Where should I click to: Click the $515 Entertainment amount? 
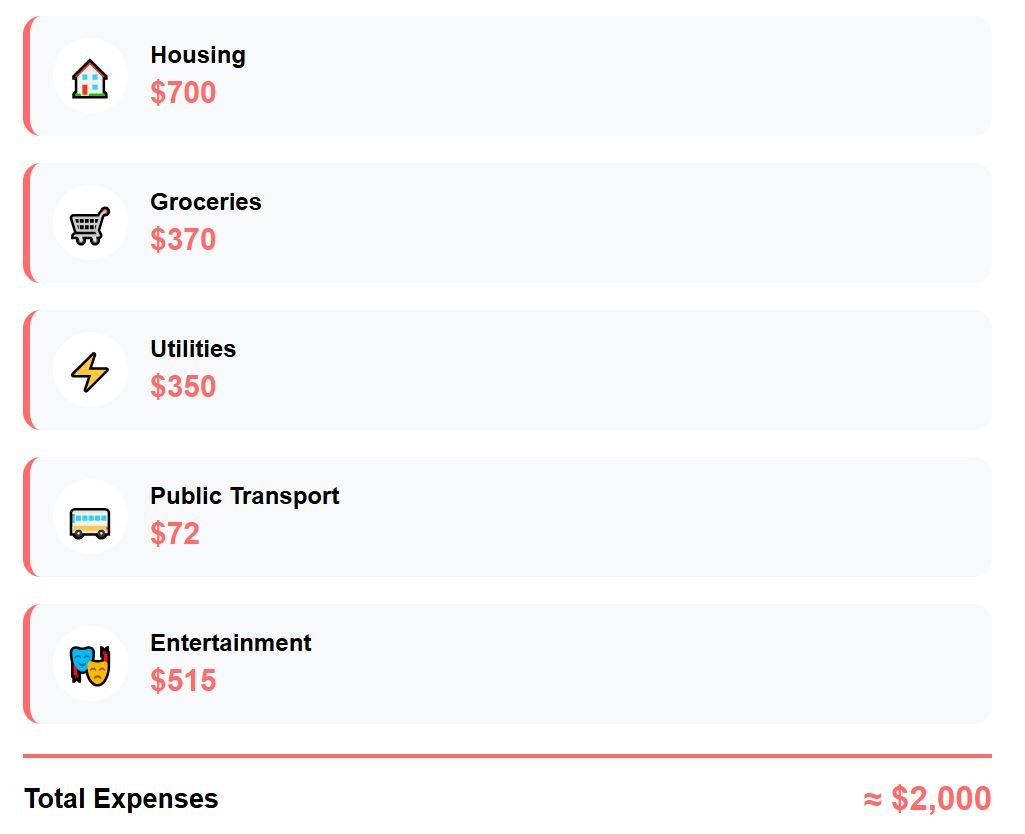(x=183, y=681)
